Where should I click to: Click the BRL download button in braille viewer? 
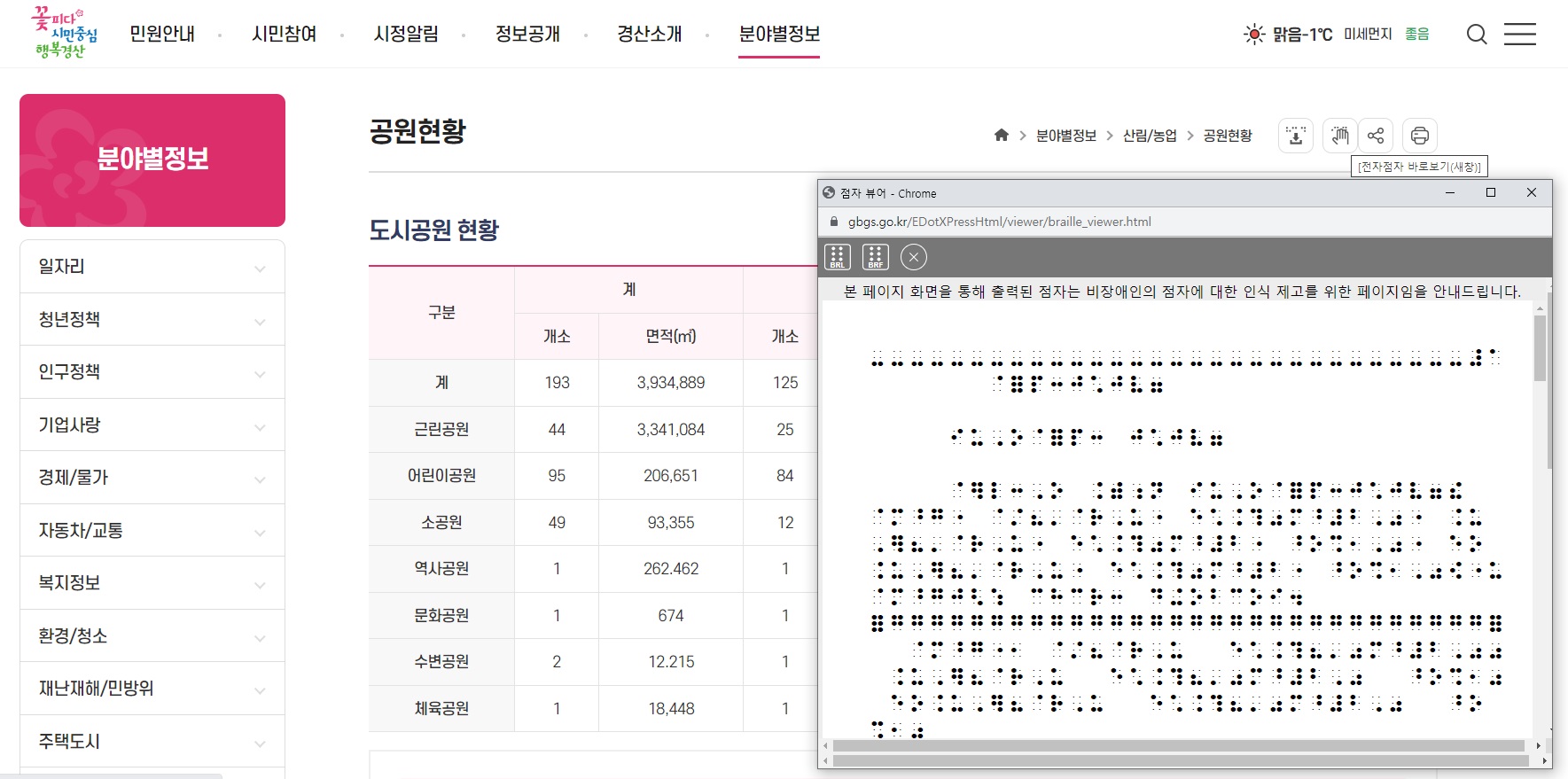point(838,257)
